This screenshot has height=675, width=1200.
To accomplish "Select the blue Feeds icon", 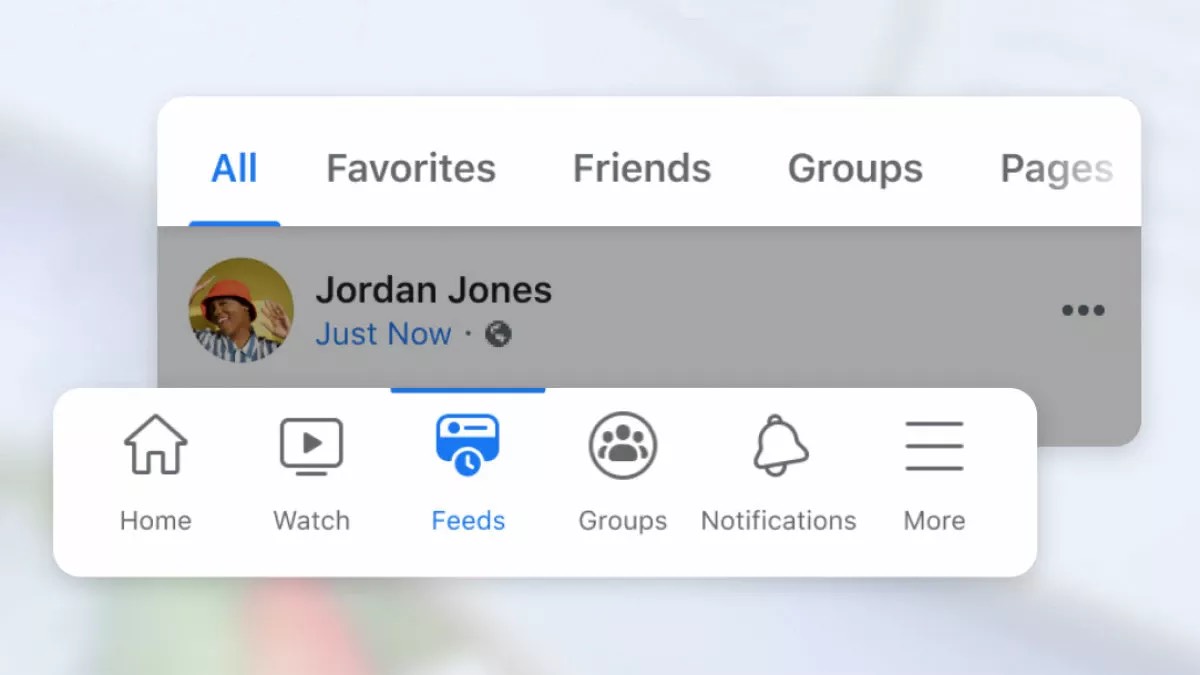I will [x=467, y=445].
